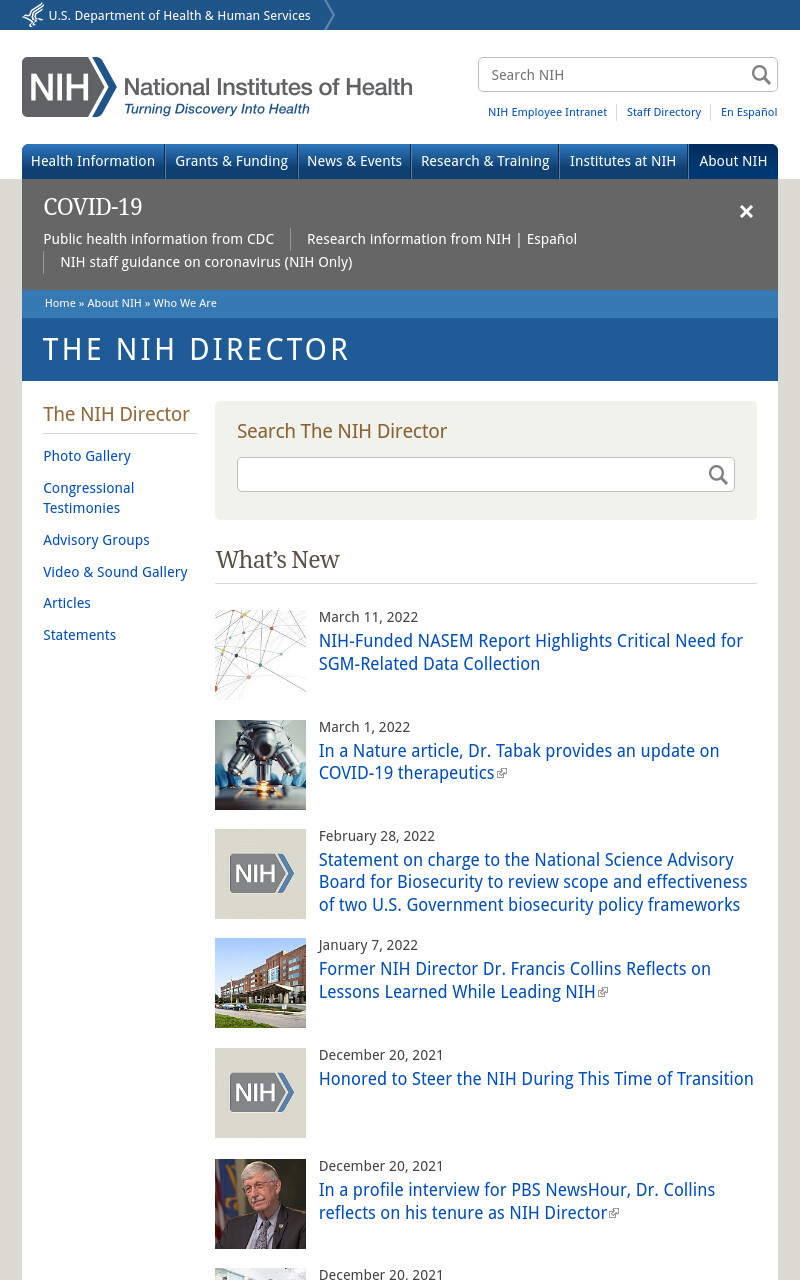Open Congressional Testimonies in sidebar

click(x=88, y=498)
